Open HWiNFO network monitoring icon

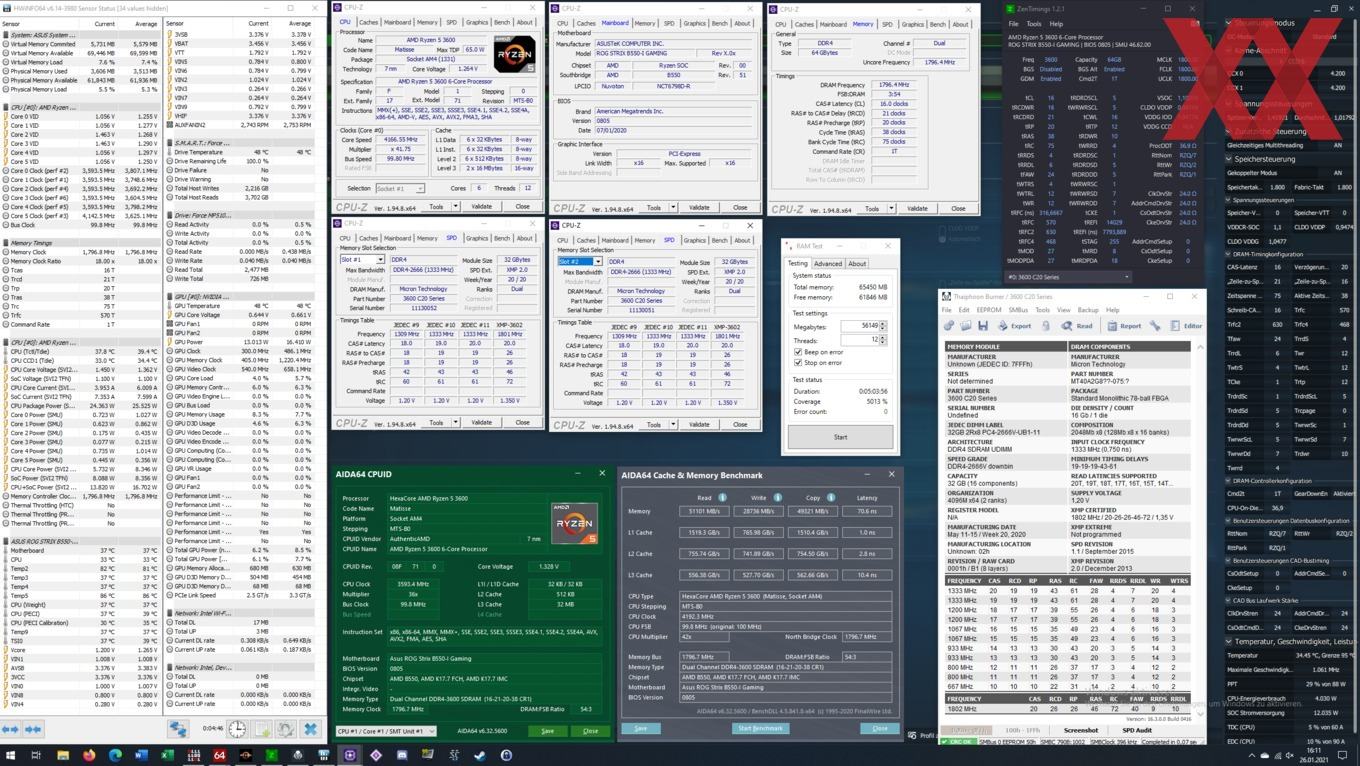(x=177, y=729)
